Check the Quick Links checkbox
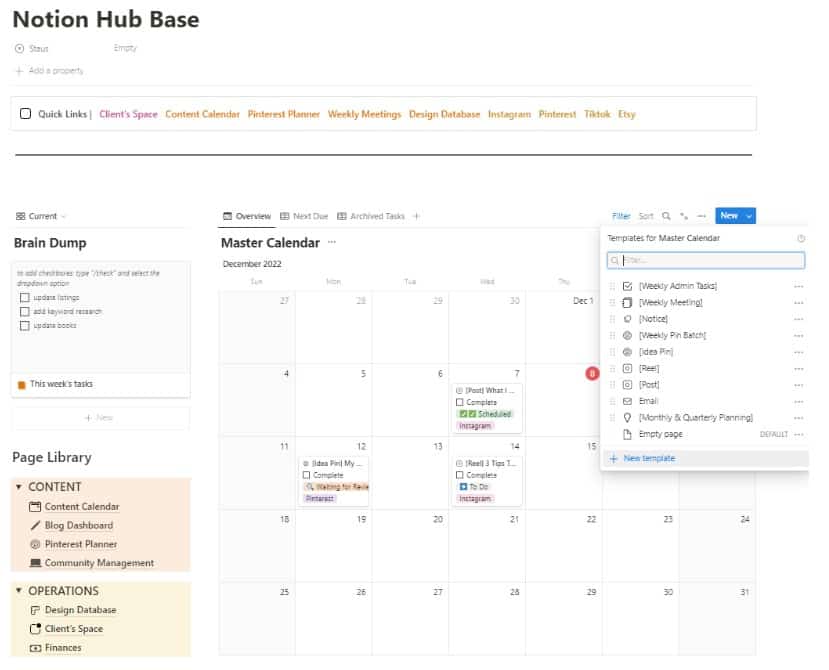This screenshot has width=829, height=670. [x=25, y=114]
